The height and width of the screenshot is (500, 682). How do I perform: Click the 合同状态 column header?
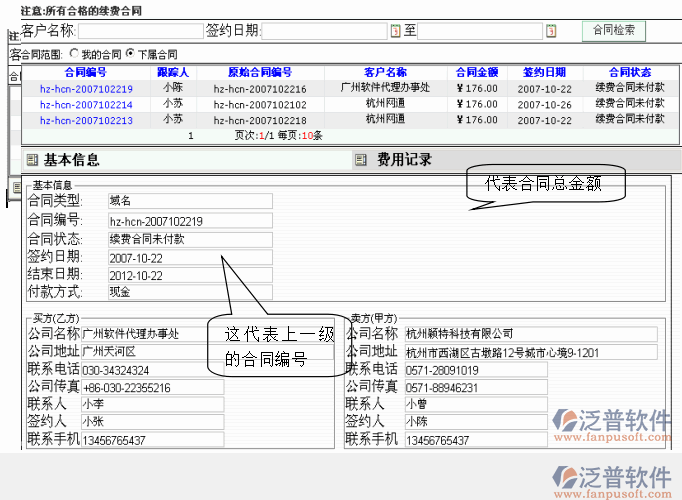click(x=630, y=73)
